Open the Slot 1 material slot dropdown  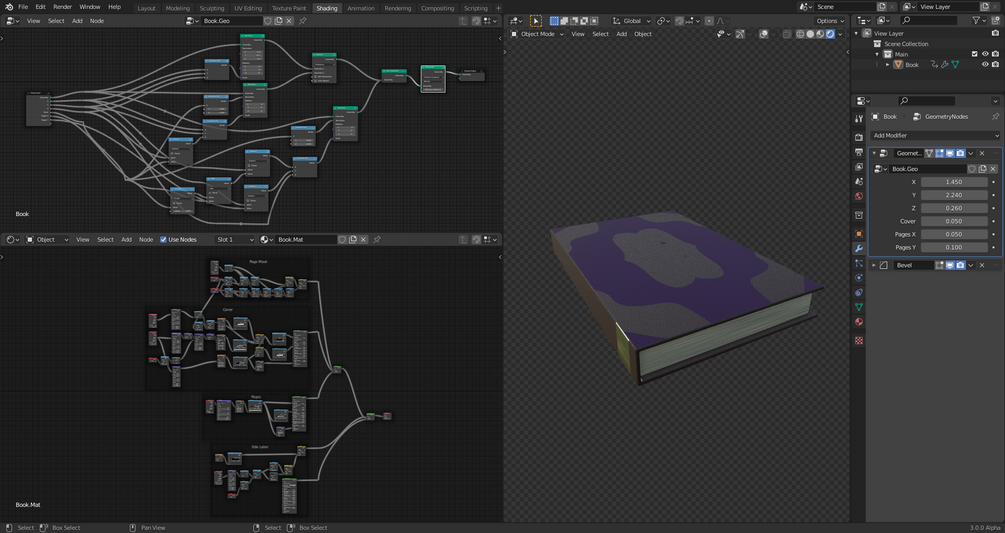coord(235,240)
